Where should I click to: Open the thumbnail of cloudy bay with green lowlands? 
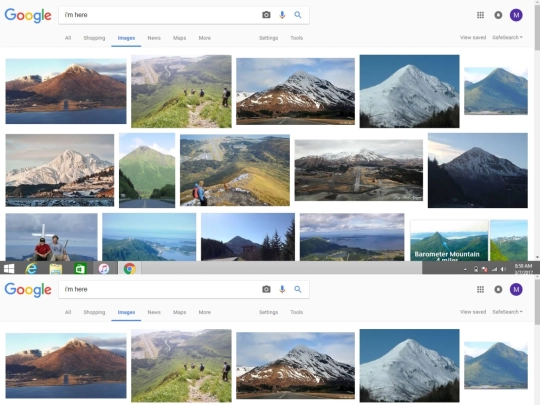point(352,237)
